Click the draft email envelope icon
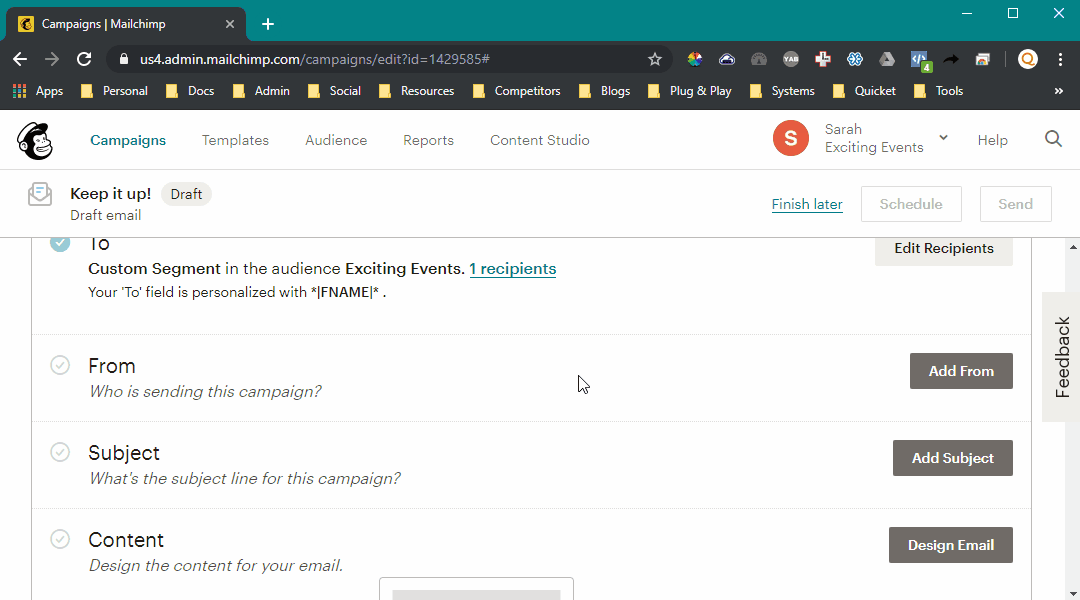 [40, 194]
